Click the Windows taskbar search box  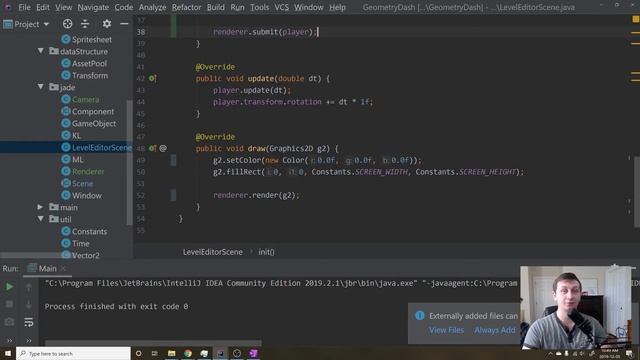coord(73,353)
